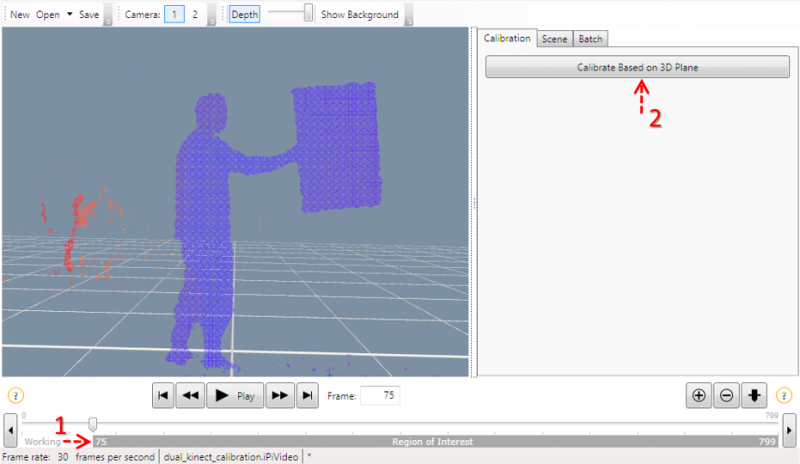Open help icon left of playback controls
Viewport: 800px width, 464px height.
tap(15, 396)
